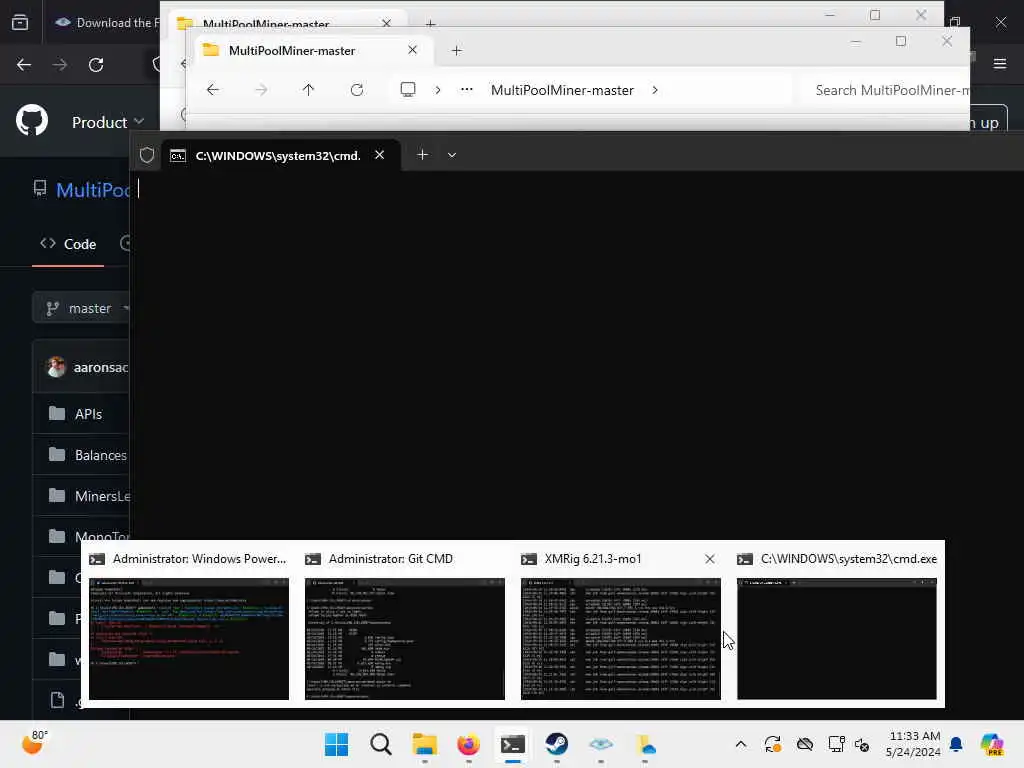Add a new Terminal tab
This screenshot has width=1024, height=768.
click(423, 155)
